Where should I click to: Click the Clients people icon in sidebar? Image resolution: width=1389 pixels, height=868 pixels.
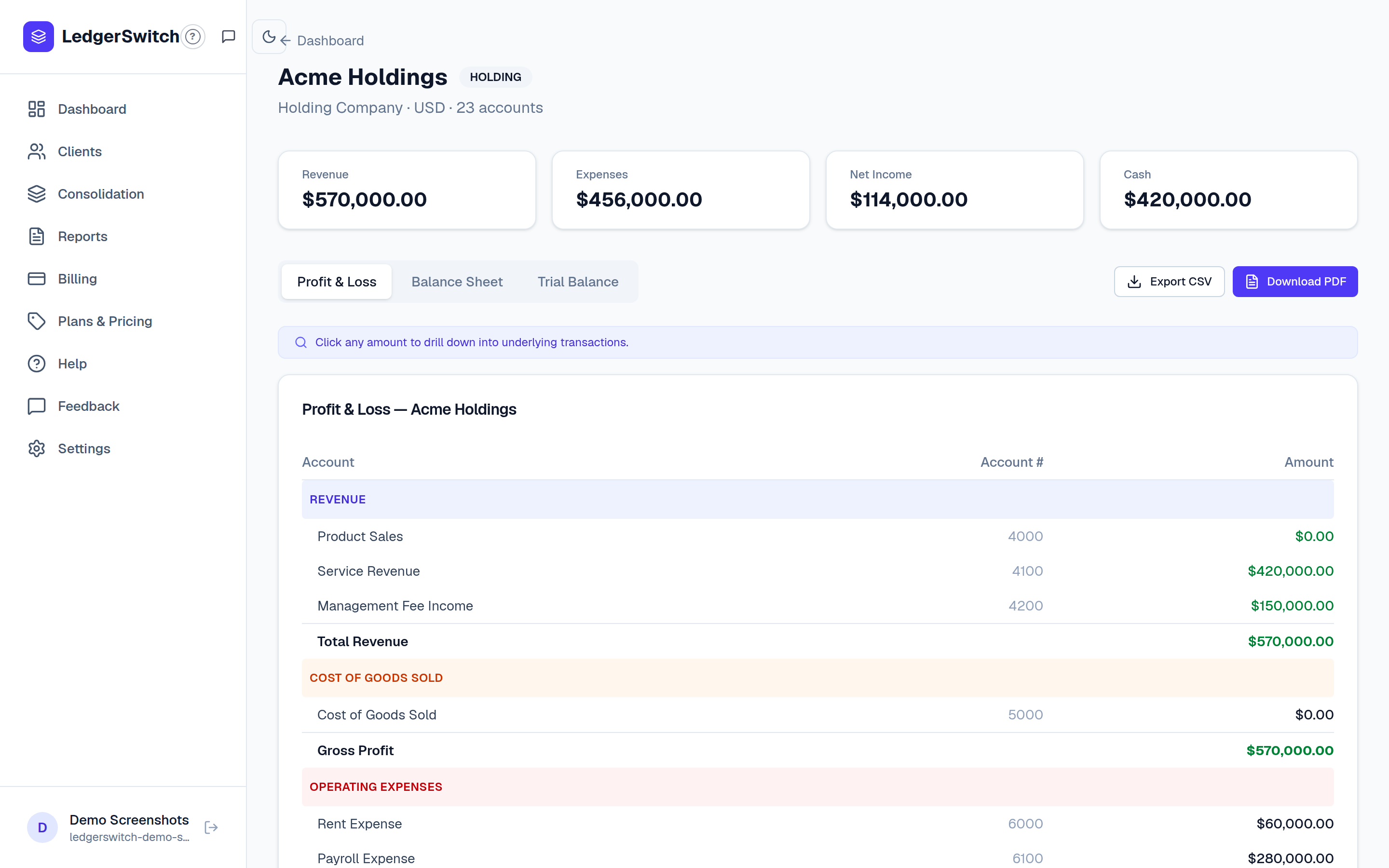coord(37,151)
